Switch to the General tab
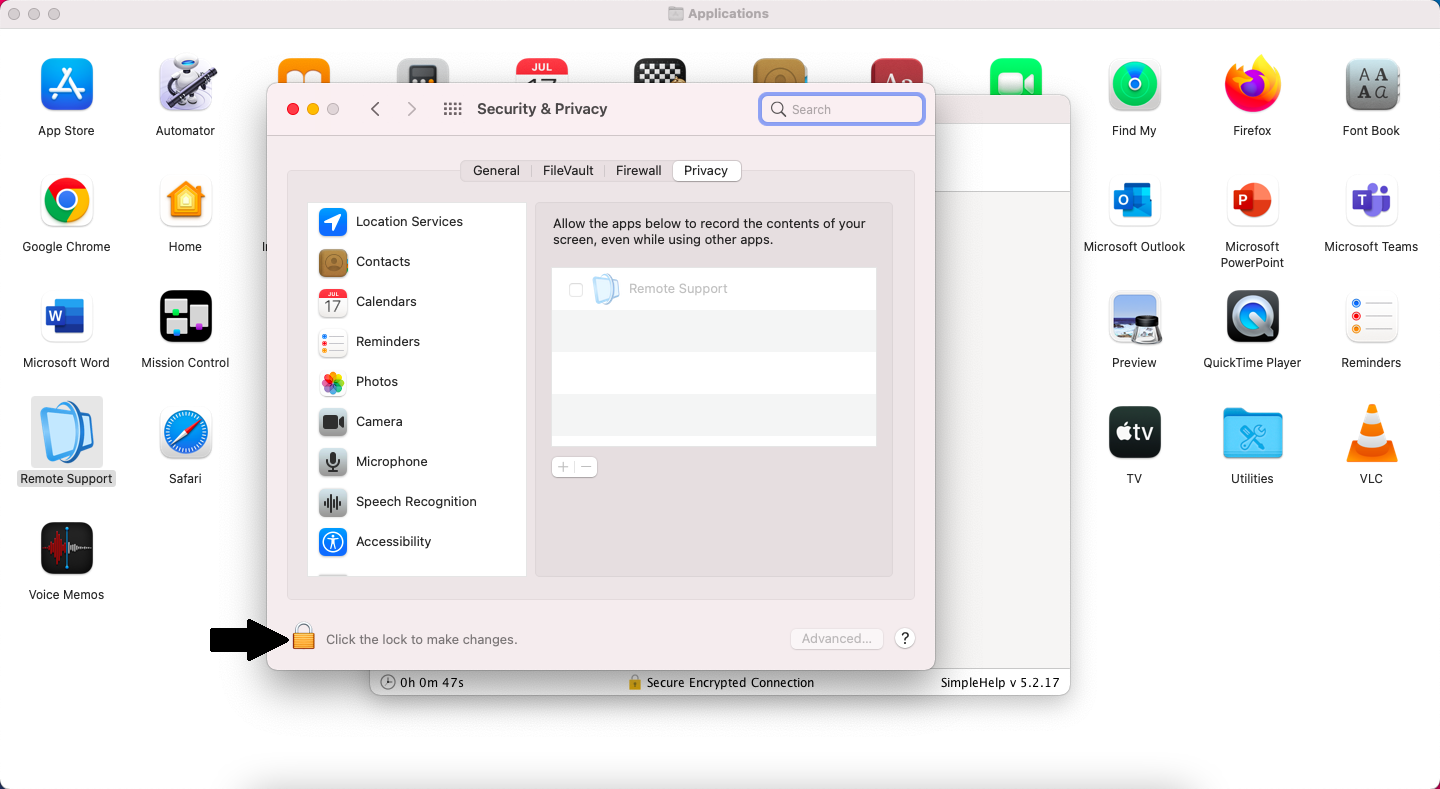This screenshot has width=1440, height=789. click(x=496, y=170)
